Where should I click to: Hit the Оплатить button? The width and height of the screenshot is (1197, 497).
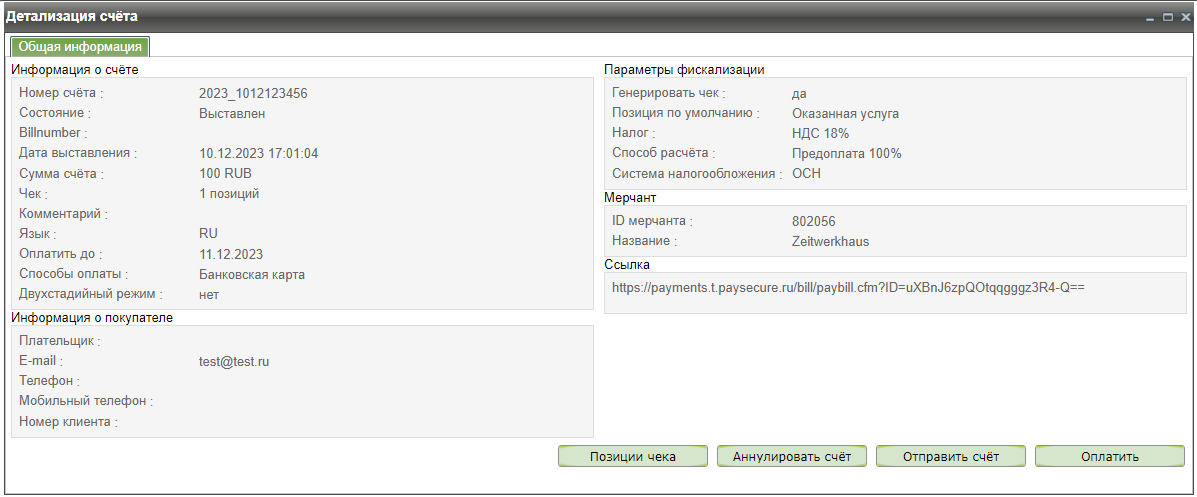pos(1109,457)
